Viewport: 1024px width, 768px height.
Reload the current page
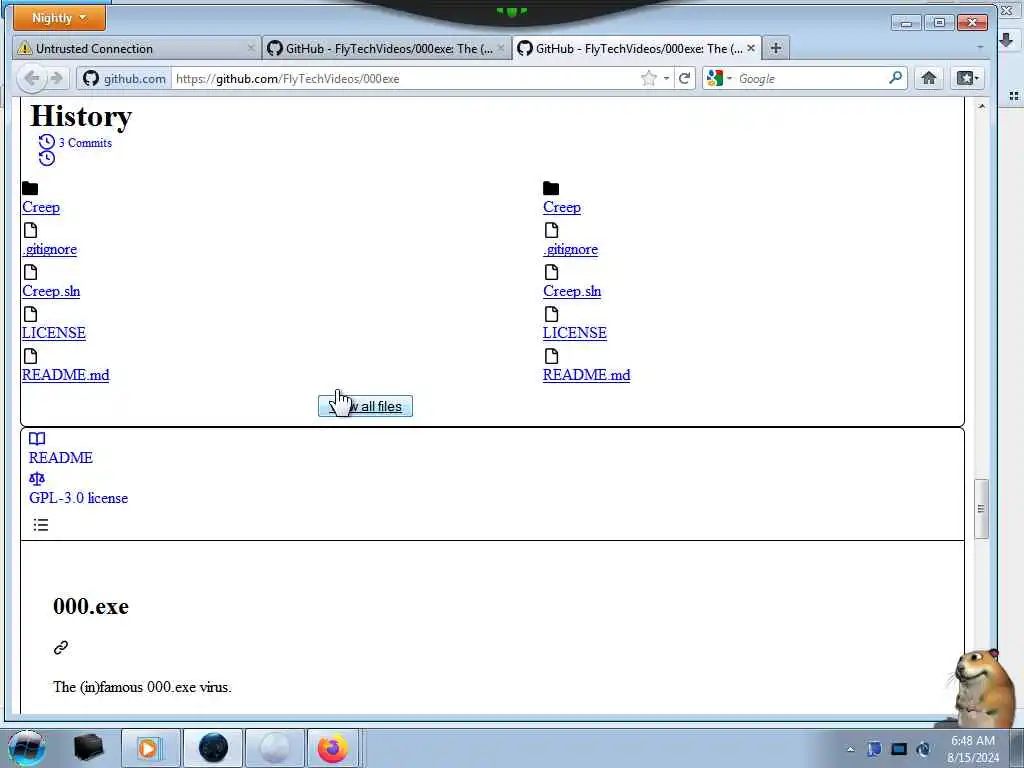click(684, 78)
